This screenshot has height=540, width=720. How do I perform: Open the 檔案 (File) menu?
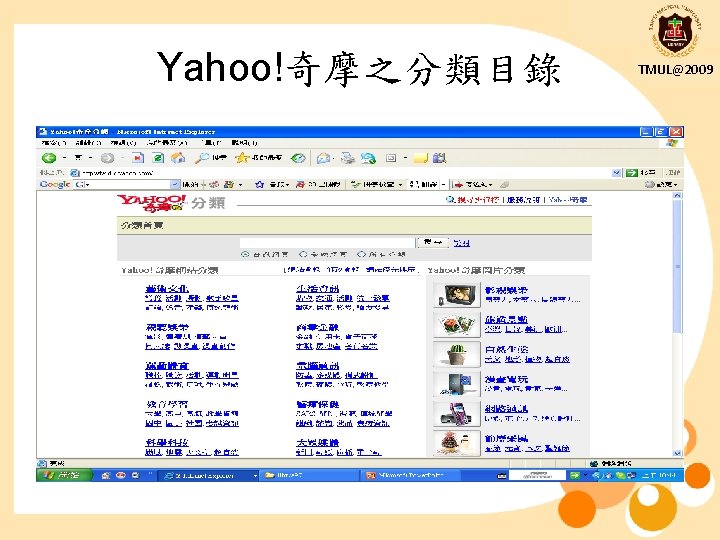[x=53, y=143]
